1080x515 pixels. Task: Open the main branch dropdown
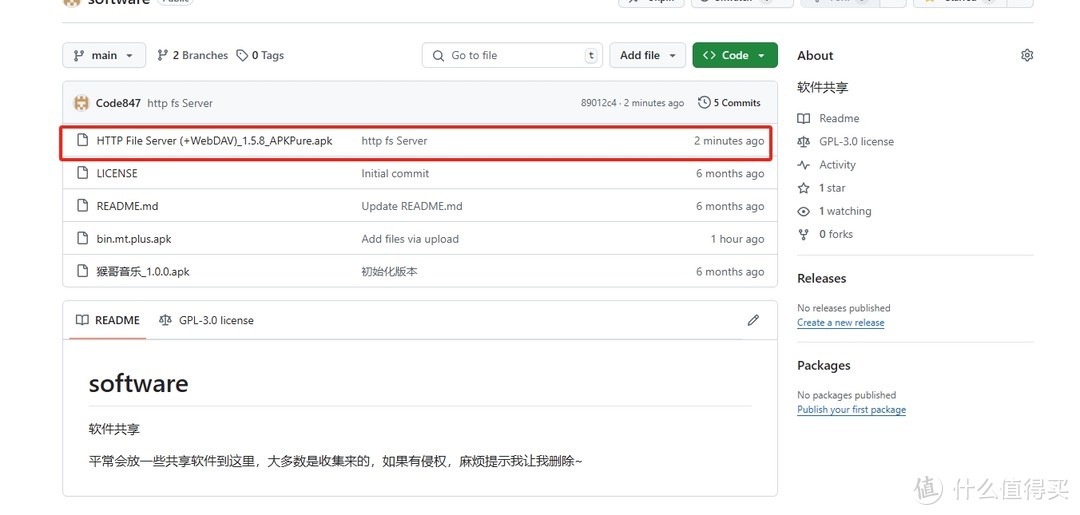point(104,55)
